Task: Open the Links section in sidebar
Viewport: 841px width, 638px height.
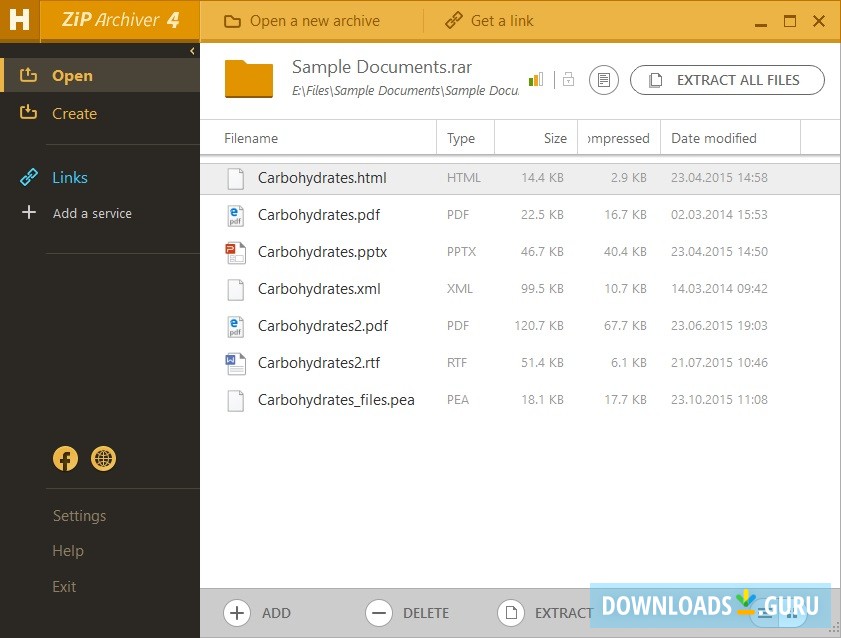Action: [x=70, y=178]
